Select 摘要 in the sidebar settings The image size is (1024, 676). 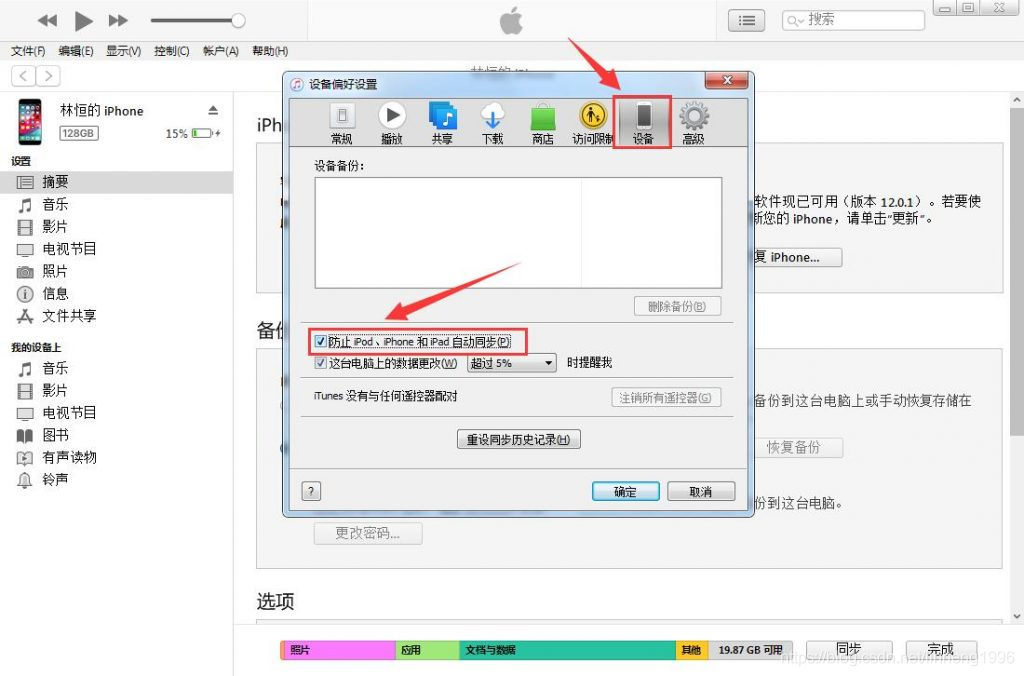(116, 182)
